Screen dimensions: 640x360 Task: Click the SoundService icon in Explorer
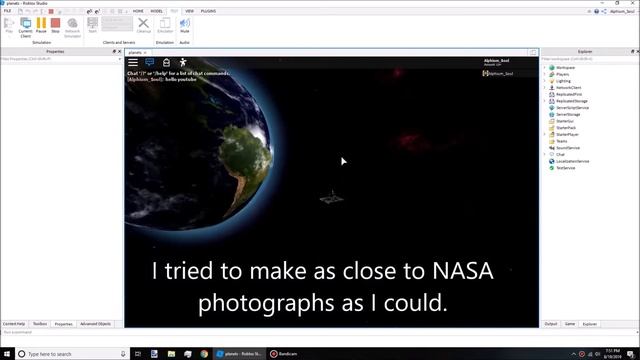click(x=551, y=148)
